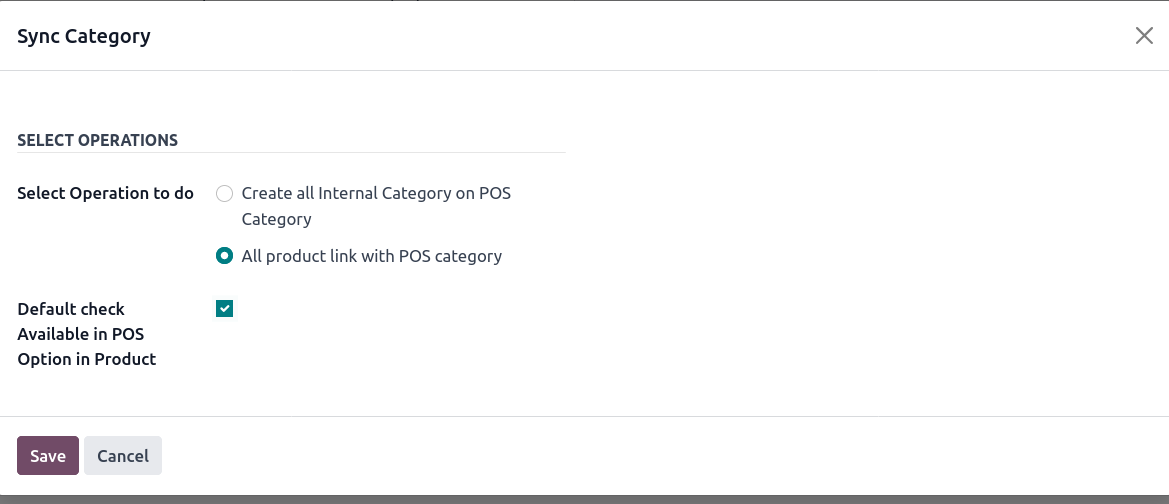Click the 'Available in POS' label line
This screenshot has height=504, width=1169.
coord(81,334)
